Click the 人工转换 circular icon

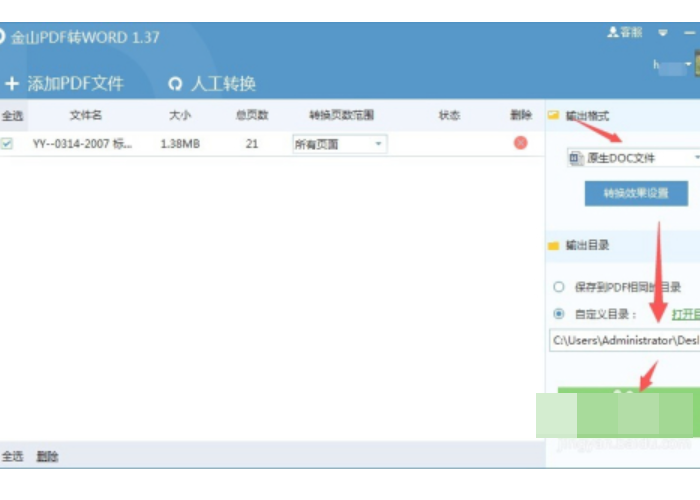pos(175,83)
